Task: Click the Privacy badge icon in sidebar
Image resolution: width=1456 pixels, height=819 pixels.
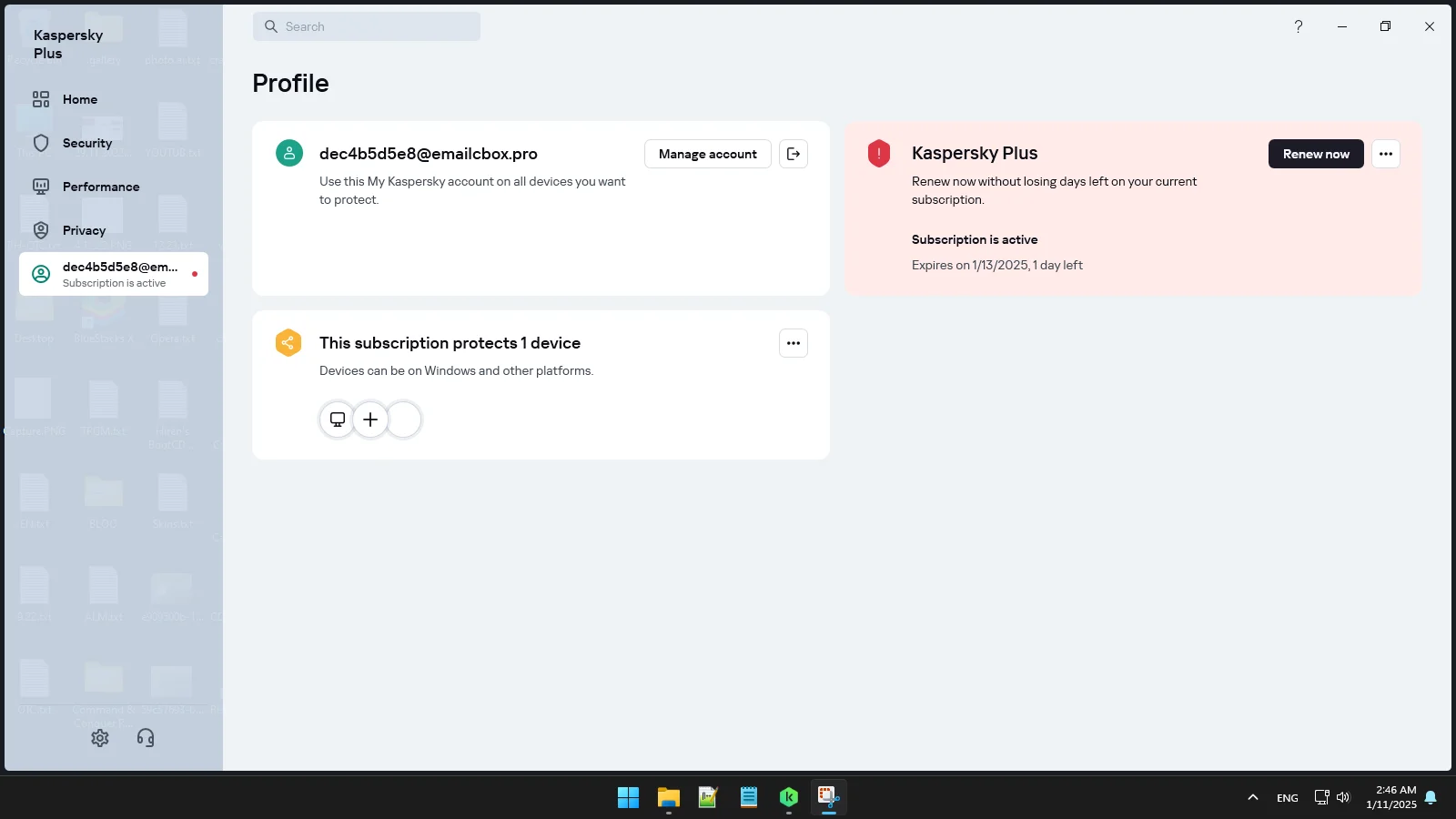Action: tap(41, 230)
